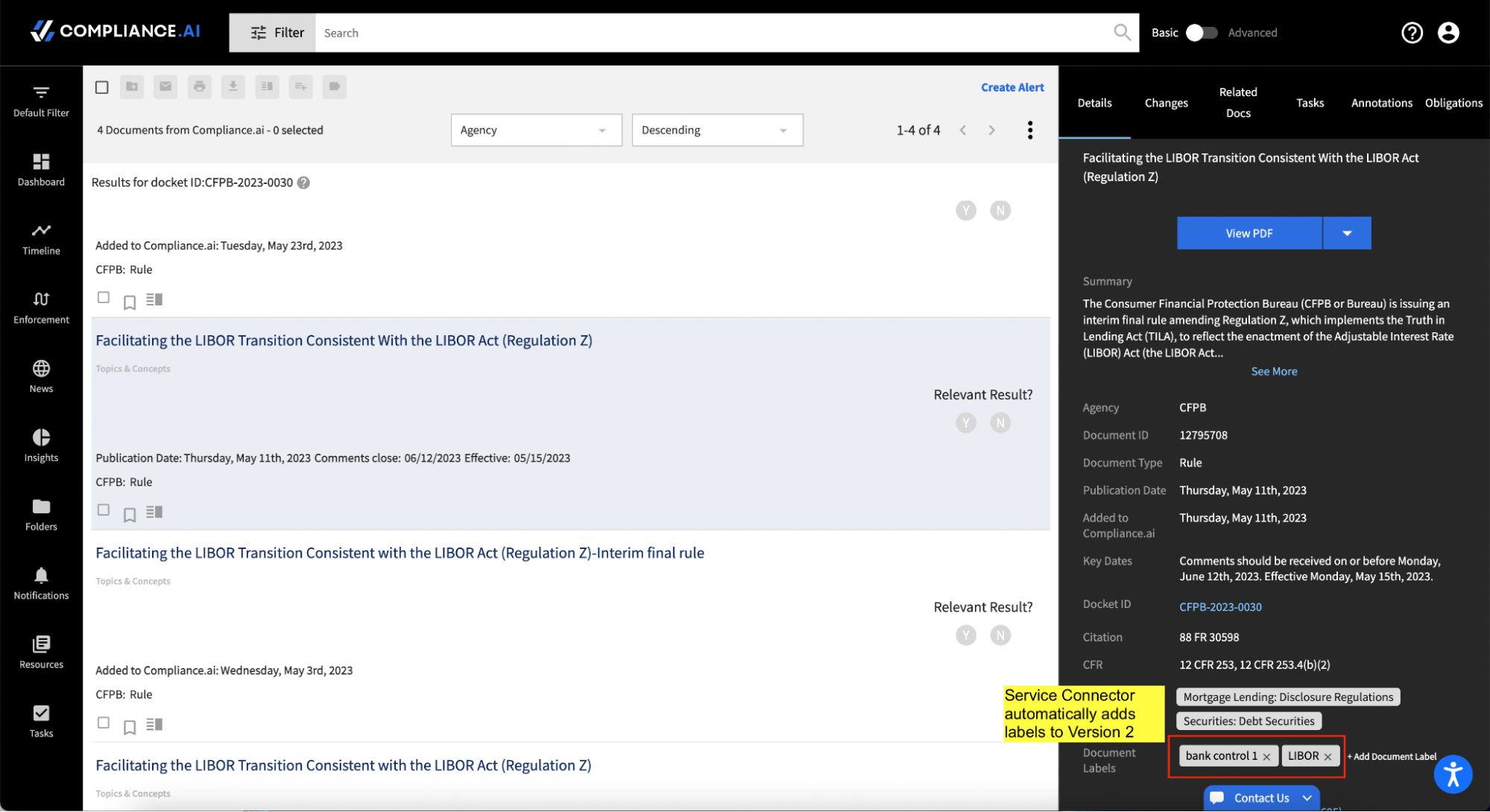Image resolution: width=1490 pixels, height=812 pixels.
Task: Open the Timeline view
Action: click(x=41, y=239)
